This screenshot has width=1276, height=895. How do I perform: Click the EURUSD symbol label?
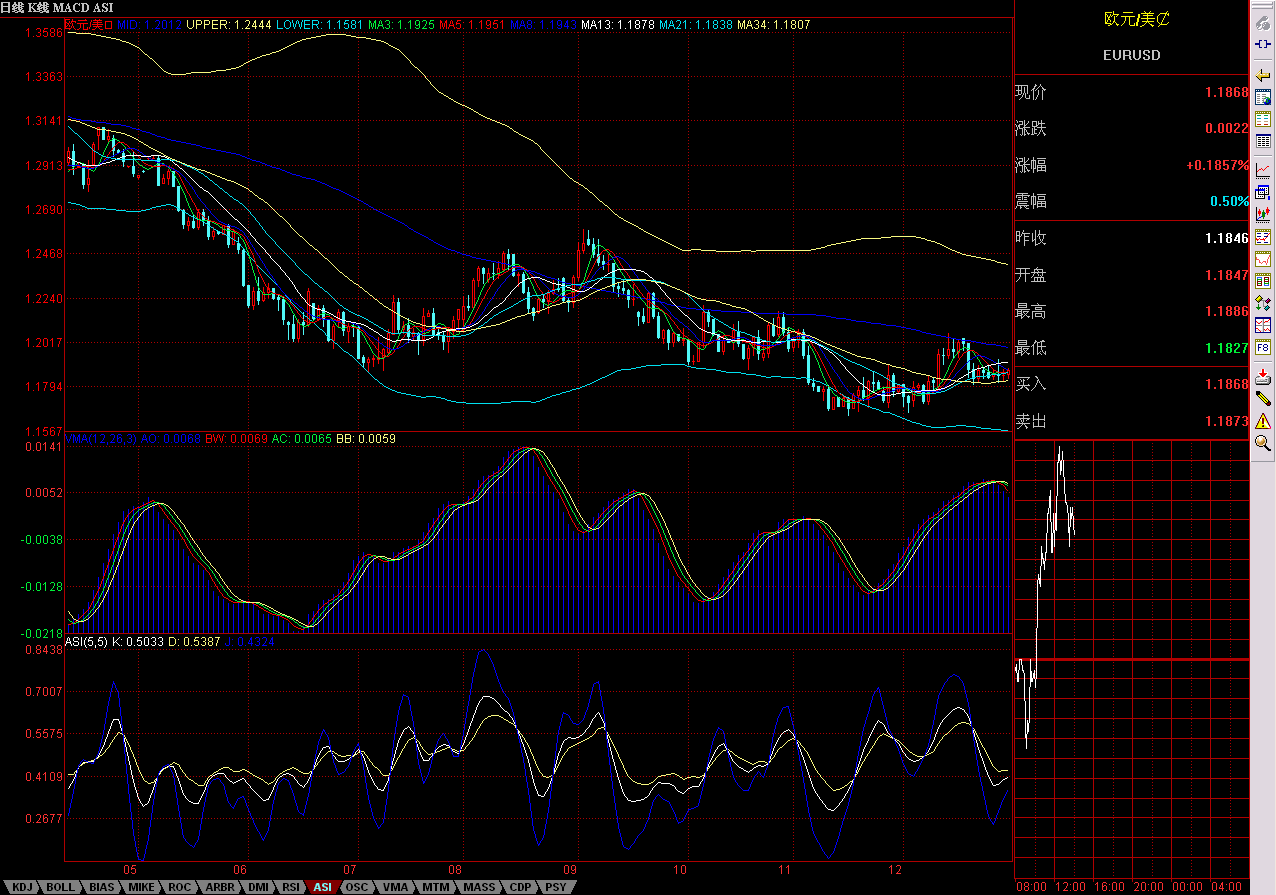1131,55
